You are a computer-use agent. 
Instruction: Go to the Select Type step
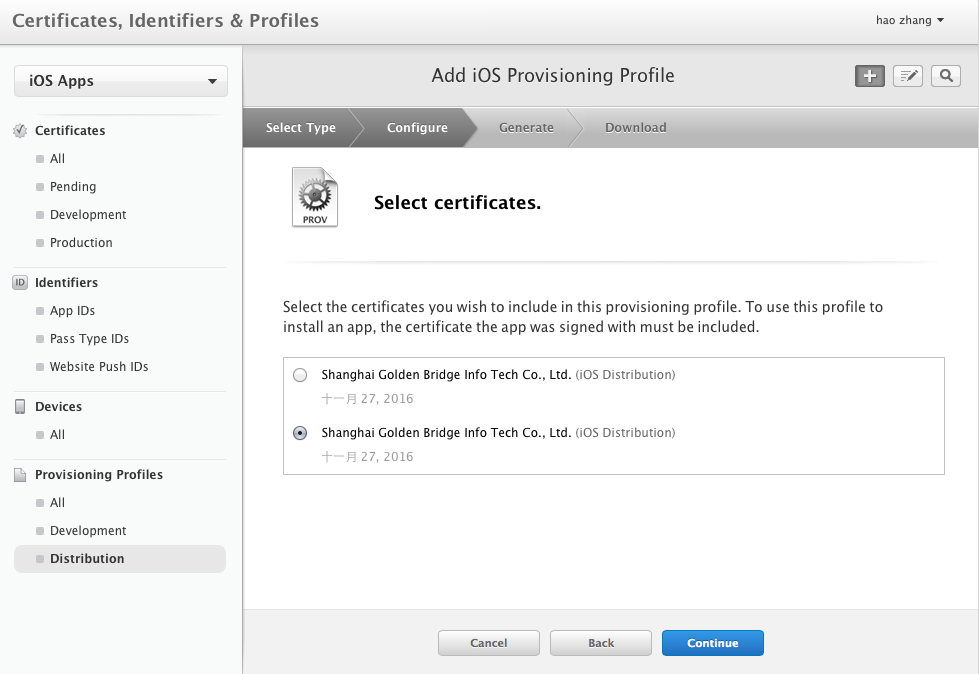tap(300, 128)
